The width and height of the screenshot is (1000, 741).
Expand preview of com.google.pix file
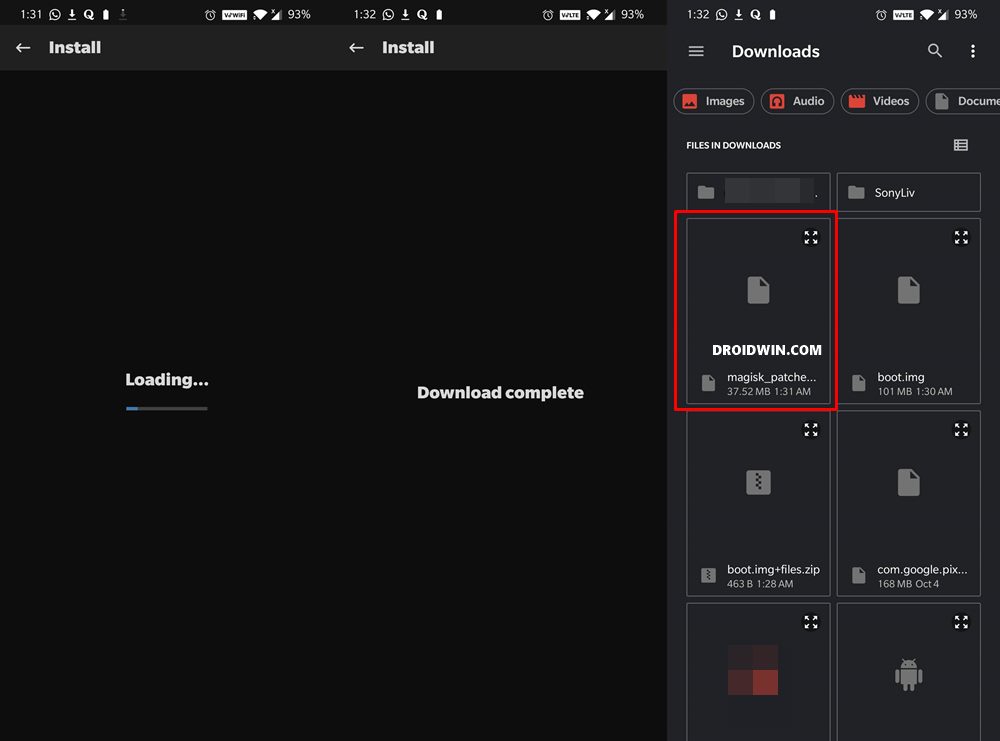[x=961, y=430]
